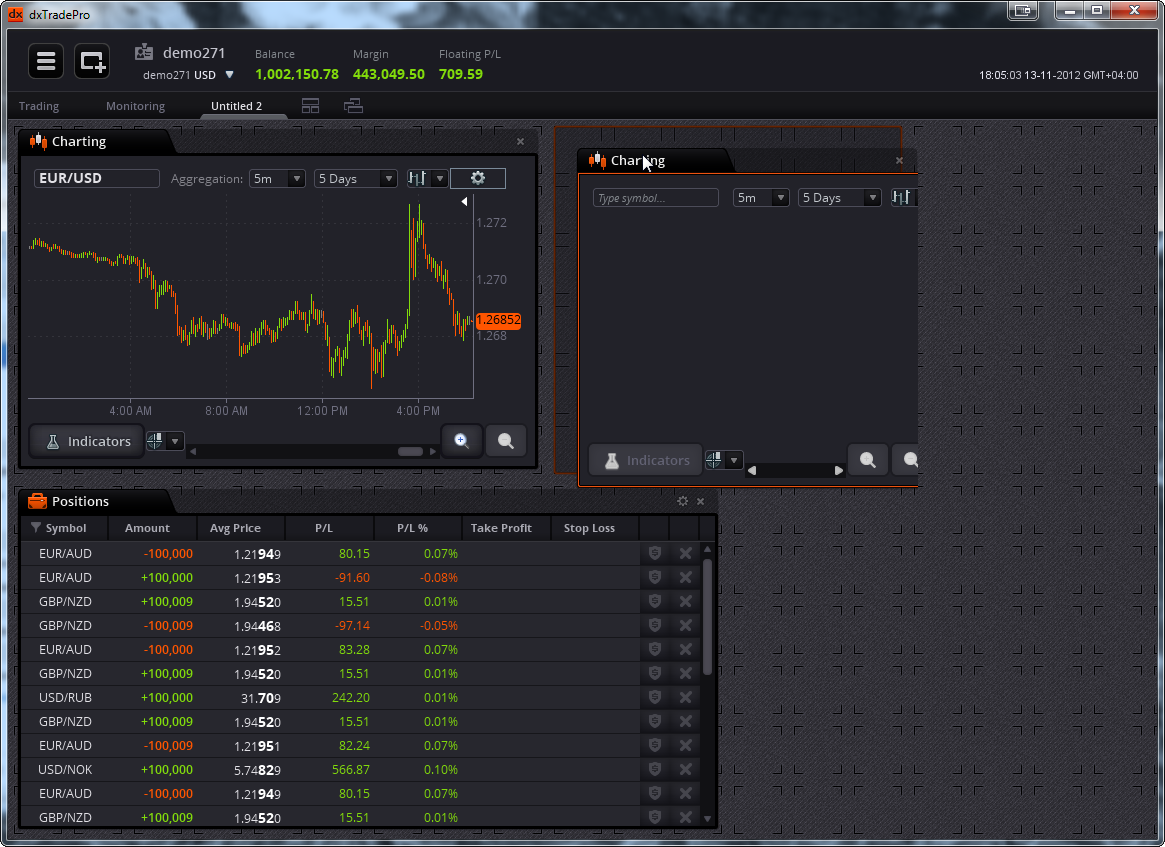The image size is (1165, 847).
Task: Zoom out on the EUR/USD chart
Action: coord(506,441)
